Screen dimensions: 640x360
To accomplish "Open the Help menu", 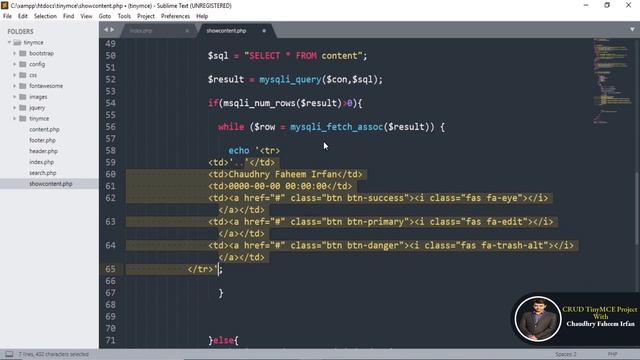I will pyautogui.click(x=202, y=16).
